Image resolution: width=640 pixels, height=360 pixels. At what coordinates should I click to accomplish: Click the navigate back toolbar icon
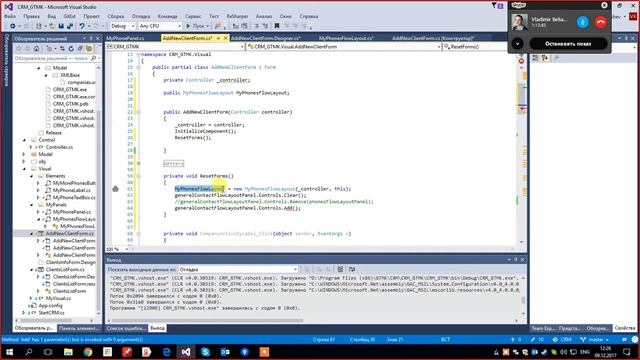[x=13, y=26]
